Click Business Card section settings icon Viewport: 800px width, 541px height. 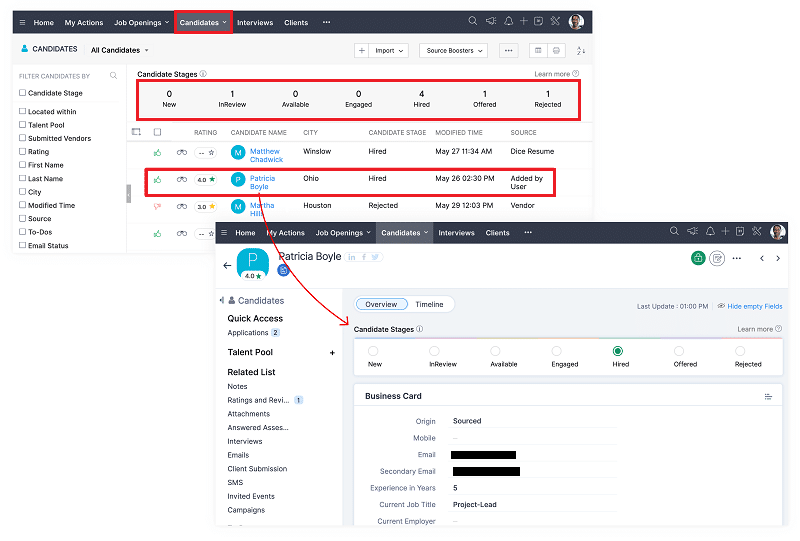(x=768, y=397)
